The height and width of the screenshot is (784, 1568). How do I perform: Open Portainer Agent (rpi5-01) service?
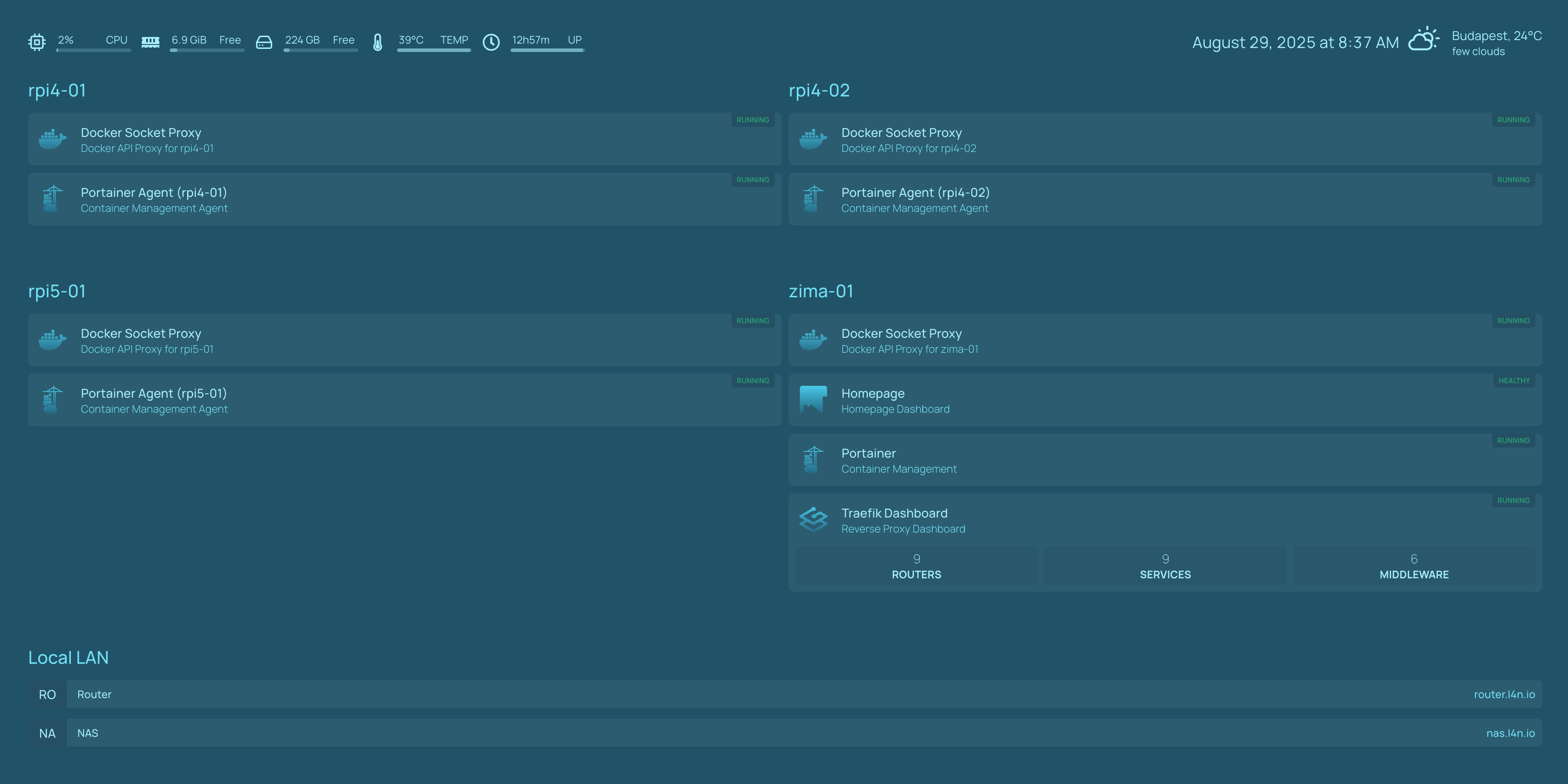[x=405, y=400]
